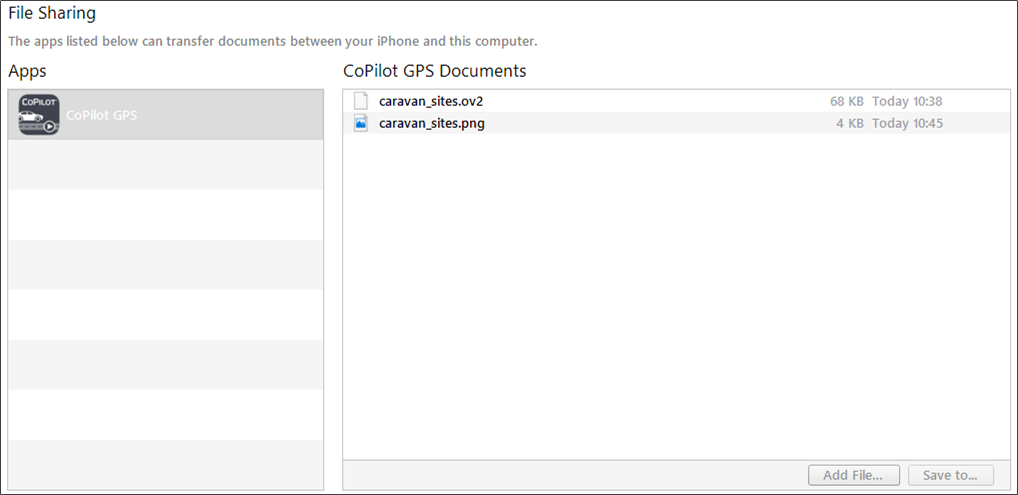
Task: Select the caravan_sites.png file name
Action: point(432,123)
